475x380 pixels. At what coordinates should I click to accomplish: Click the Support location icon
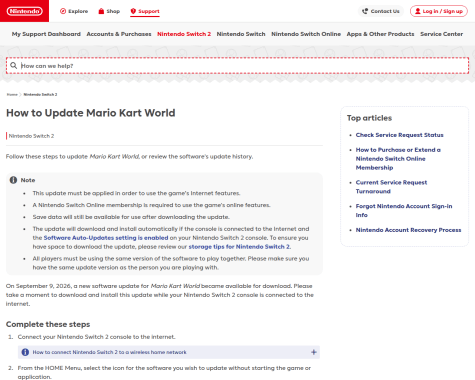[133, 11]
